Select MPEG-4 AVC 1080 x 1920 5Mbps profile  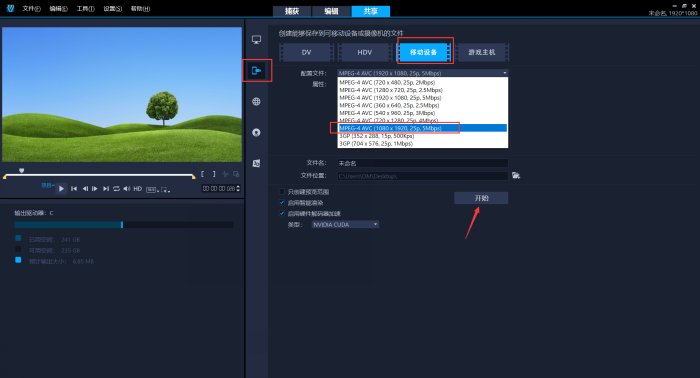tap(422, 128)
